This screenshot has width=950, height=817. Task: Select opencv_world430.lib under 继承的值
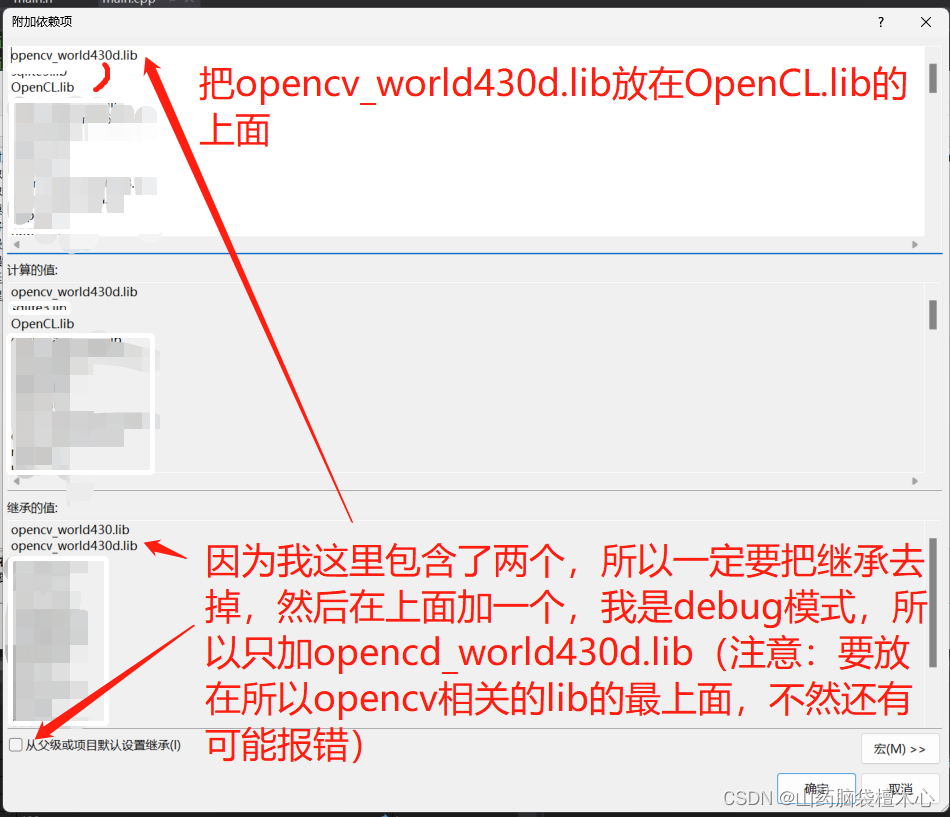click(70, 530)
